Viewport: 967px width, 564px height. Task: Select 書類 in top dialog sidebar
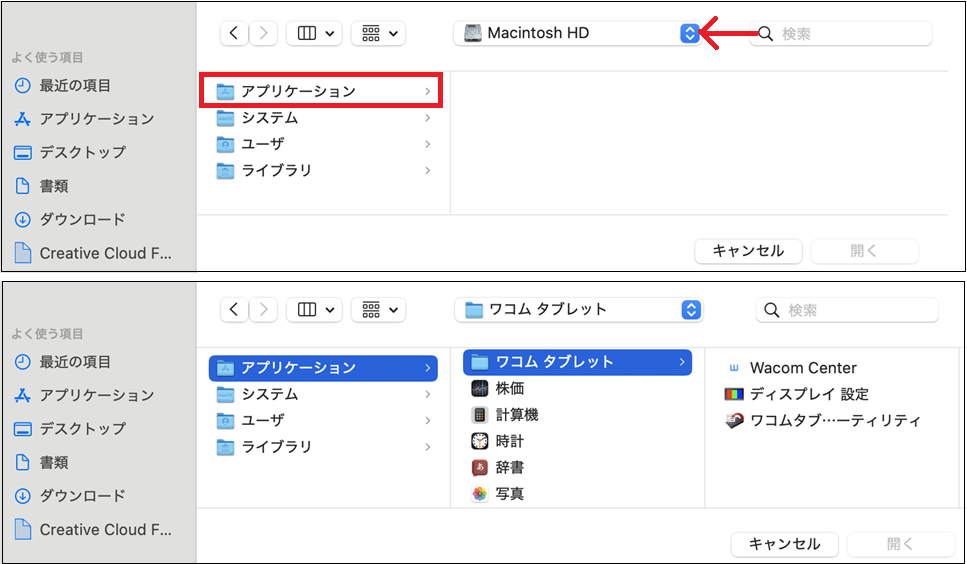click(41, 186)
